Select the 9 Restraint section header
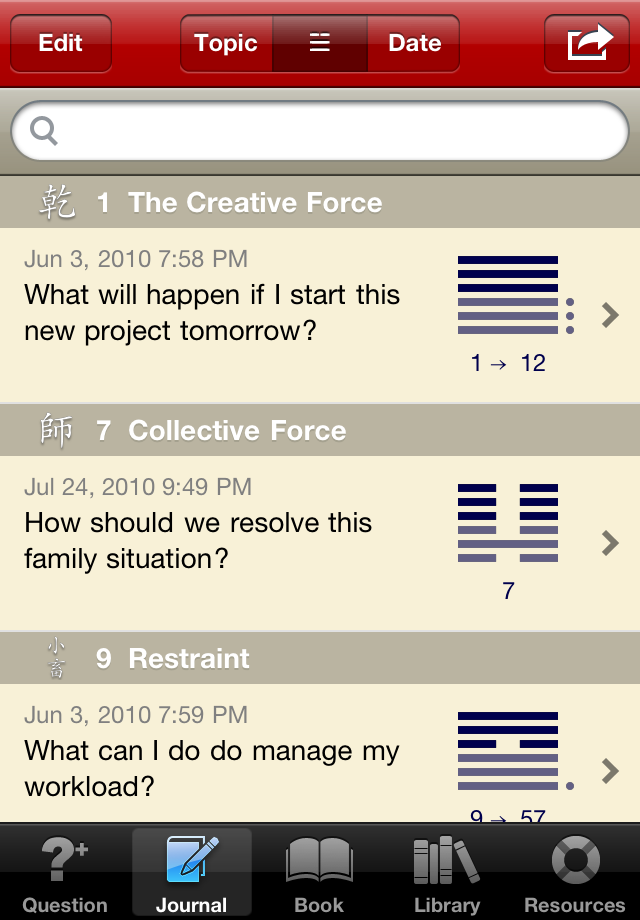Image resolution: width=640 pixels, height=920 pixels. point(320,658)
